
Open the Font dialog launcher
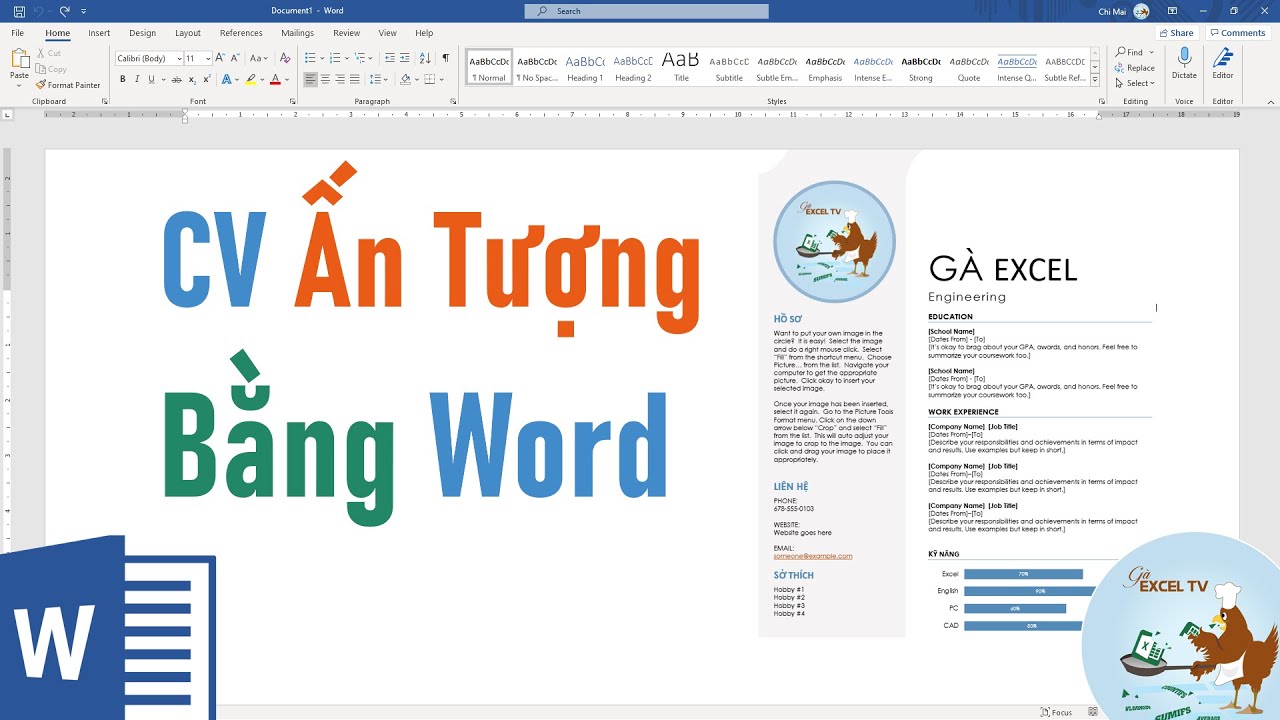coord(293,101)
